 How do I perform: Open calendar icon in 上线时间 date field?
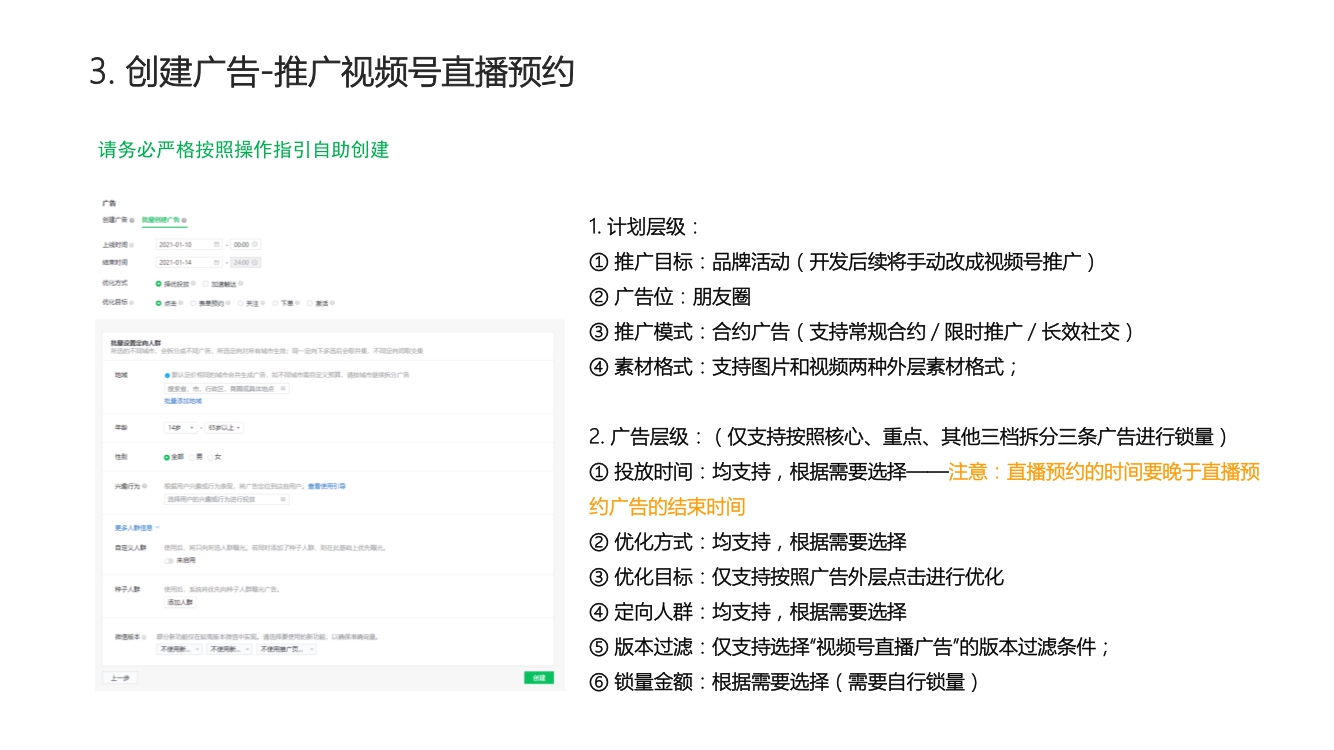(216, 244)
